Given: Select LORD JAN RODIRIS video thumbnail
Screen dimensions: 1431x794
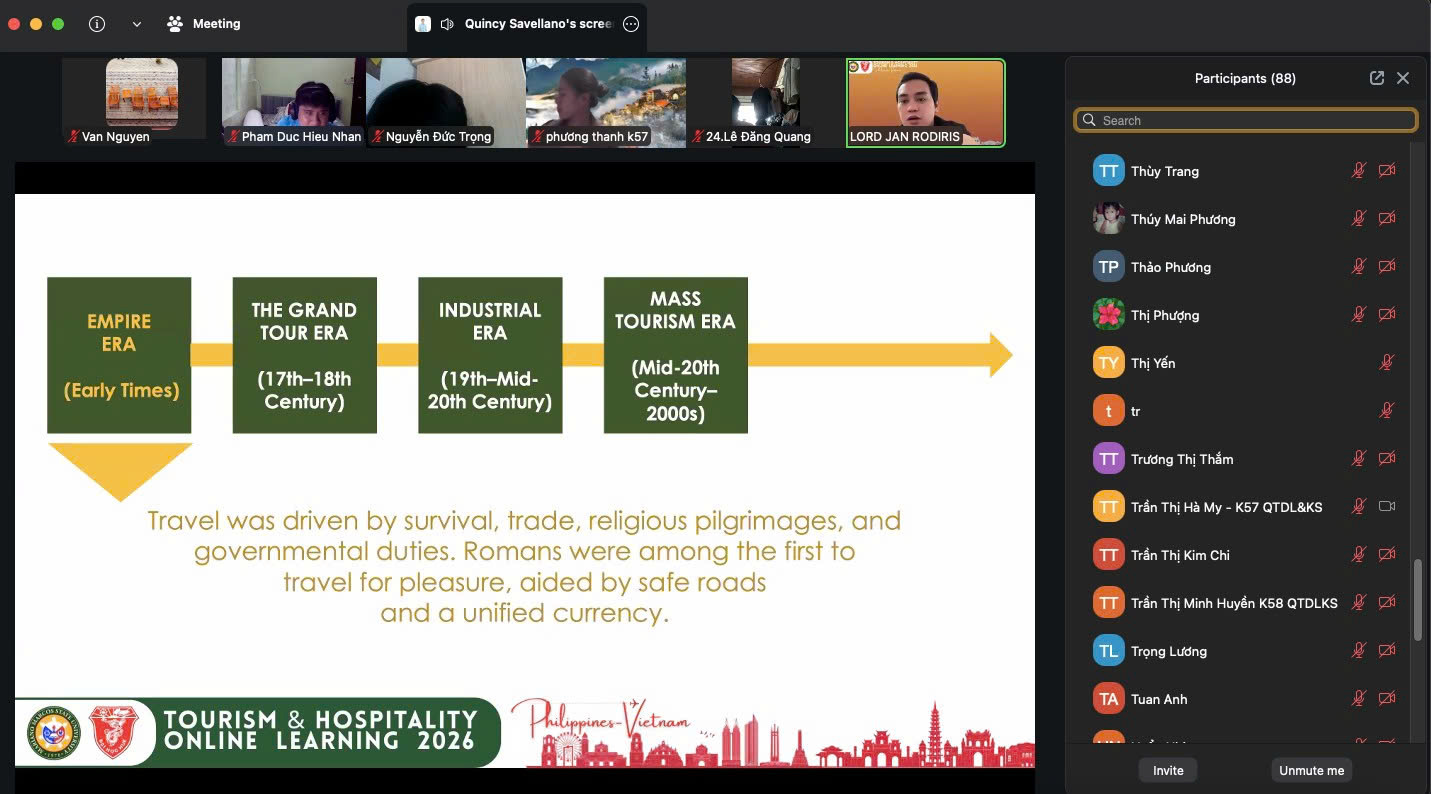Looking at the screenshot, I should click(x=925, y=103).
